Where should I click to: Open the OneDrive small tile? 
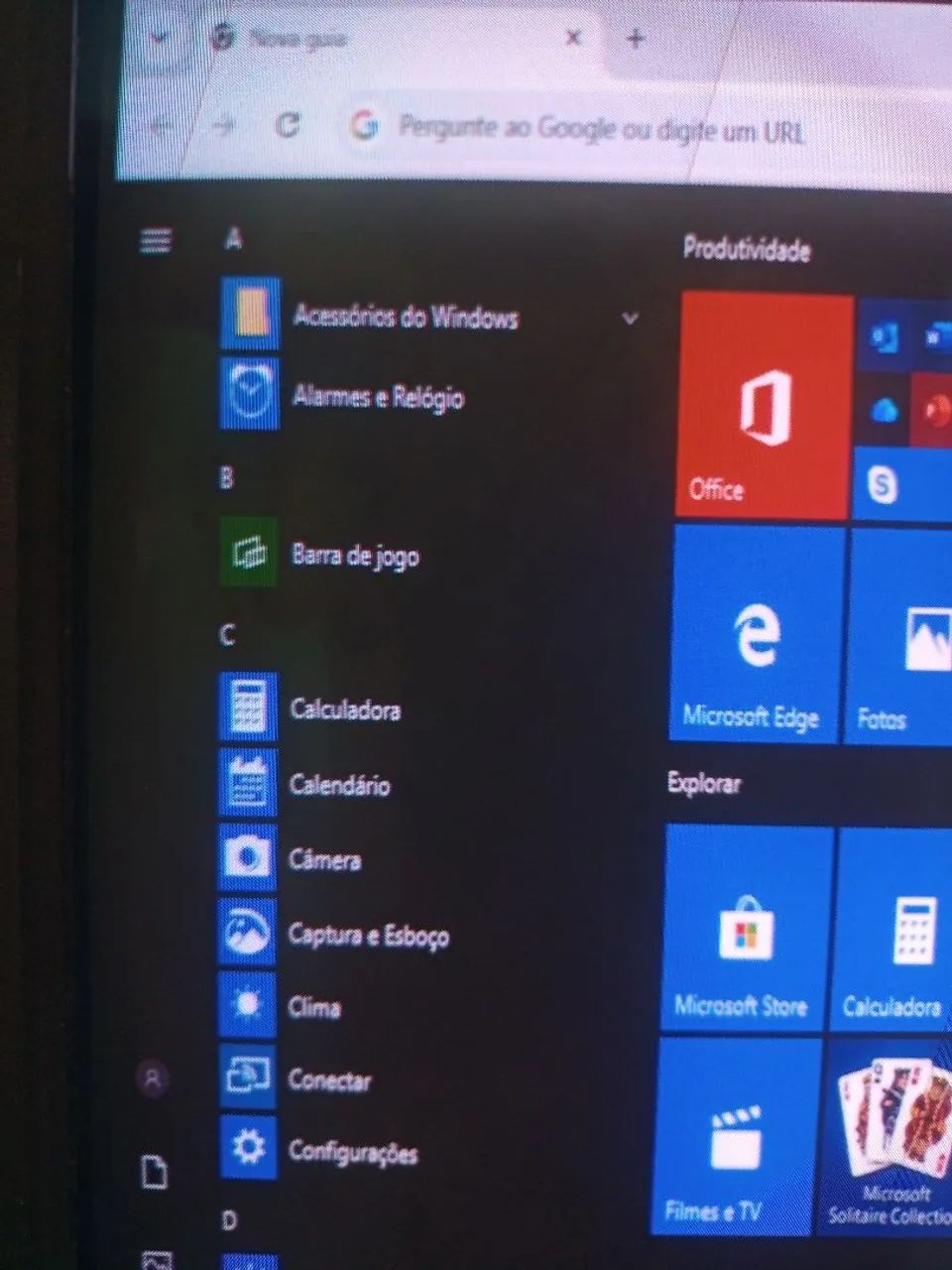[x=883, y=408]
